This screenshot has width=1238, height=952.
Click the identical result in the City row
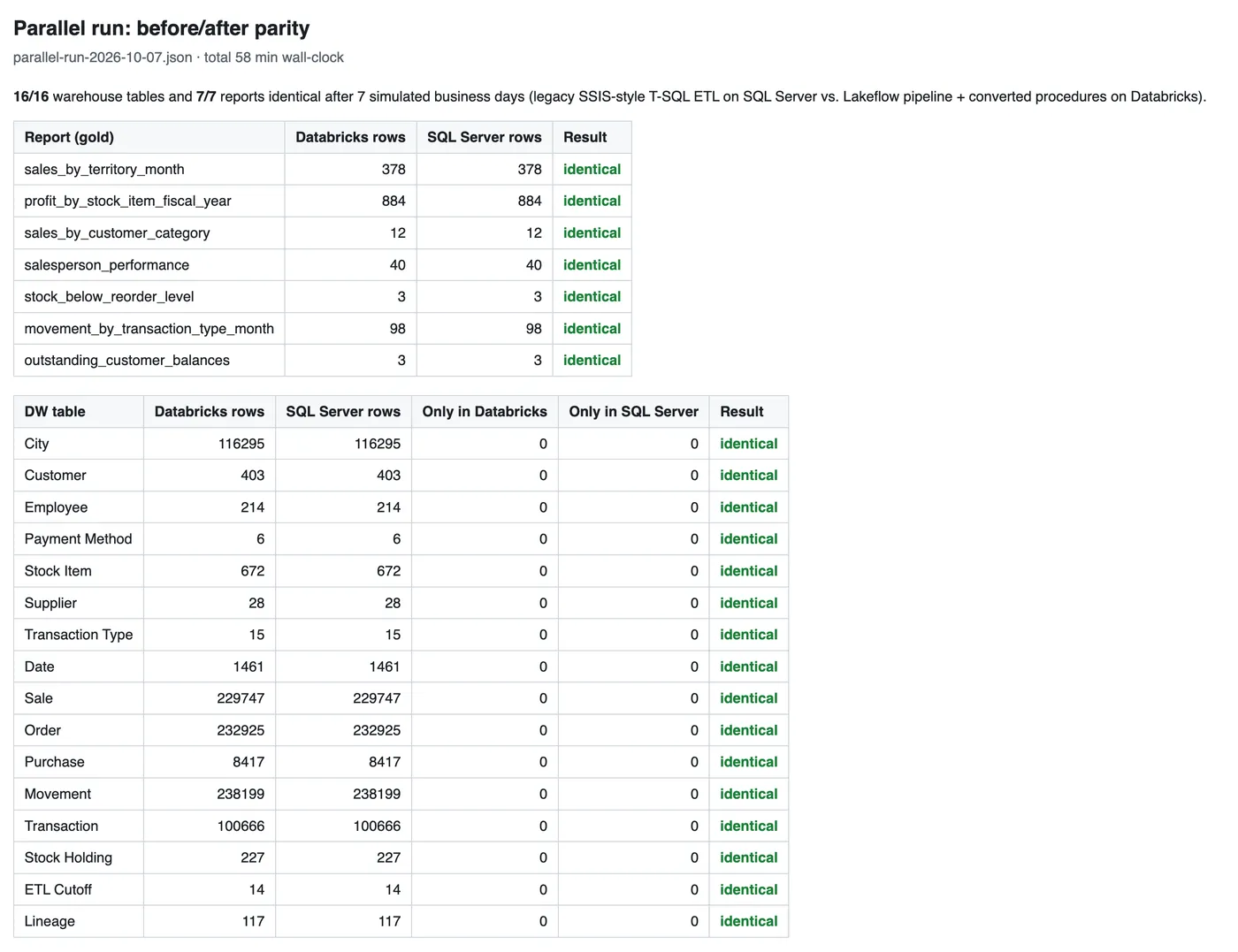[x=748, y=443]
